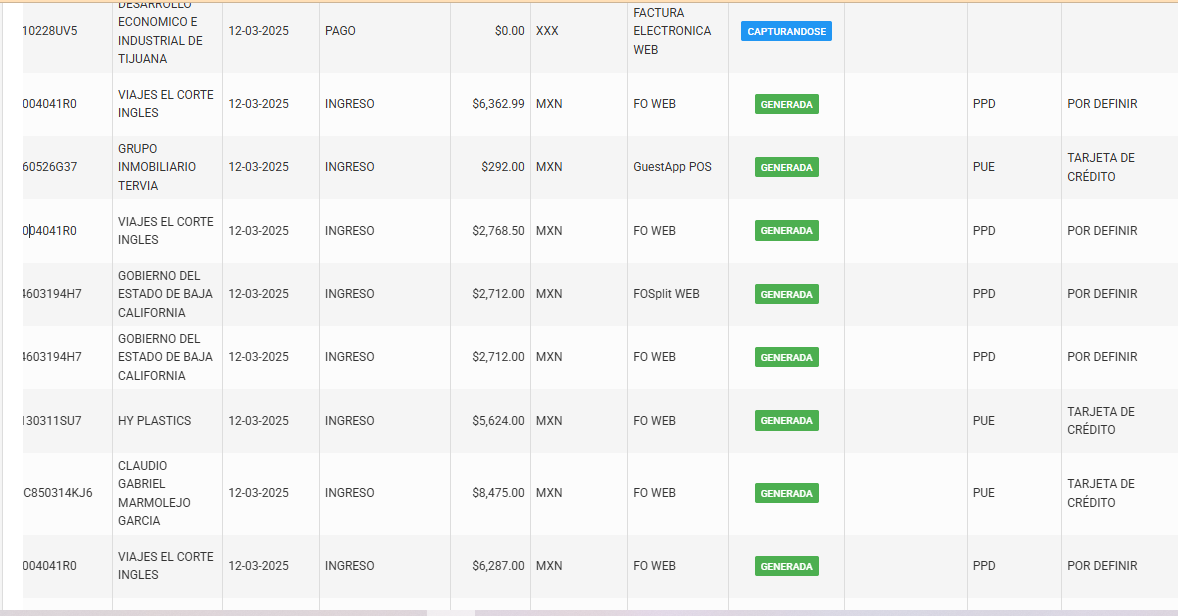Click the blue CAPTURANDOSE status badge

[x=786, y=31]
